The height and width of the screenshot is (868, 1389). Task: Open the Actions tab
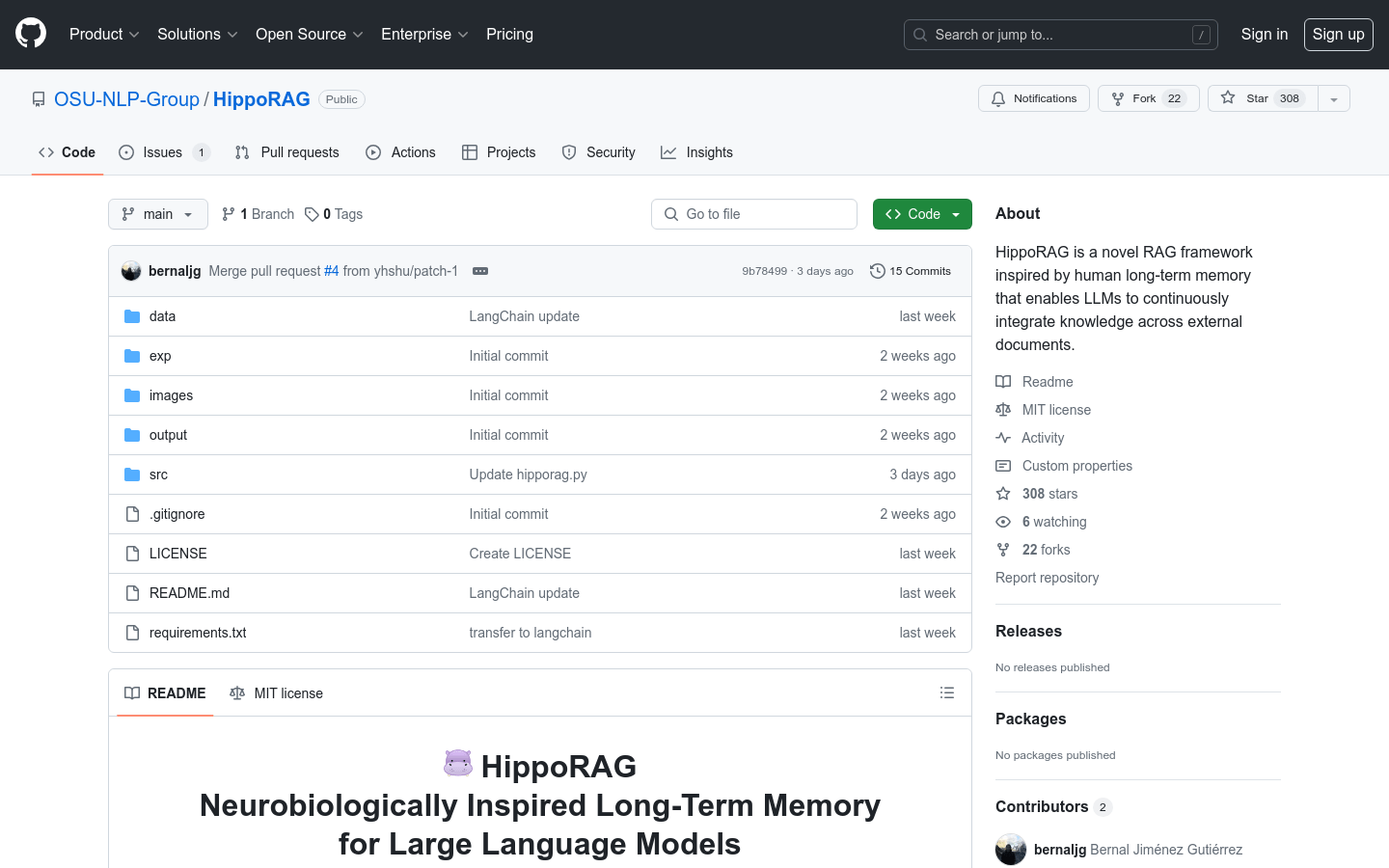pyautogui.click(x=400, y=152)
